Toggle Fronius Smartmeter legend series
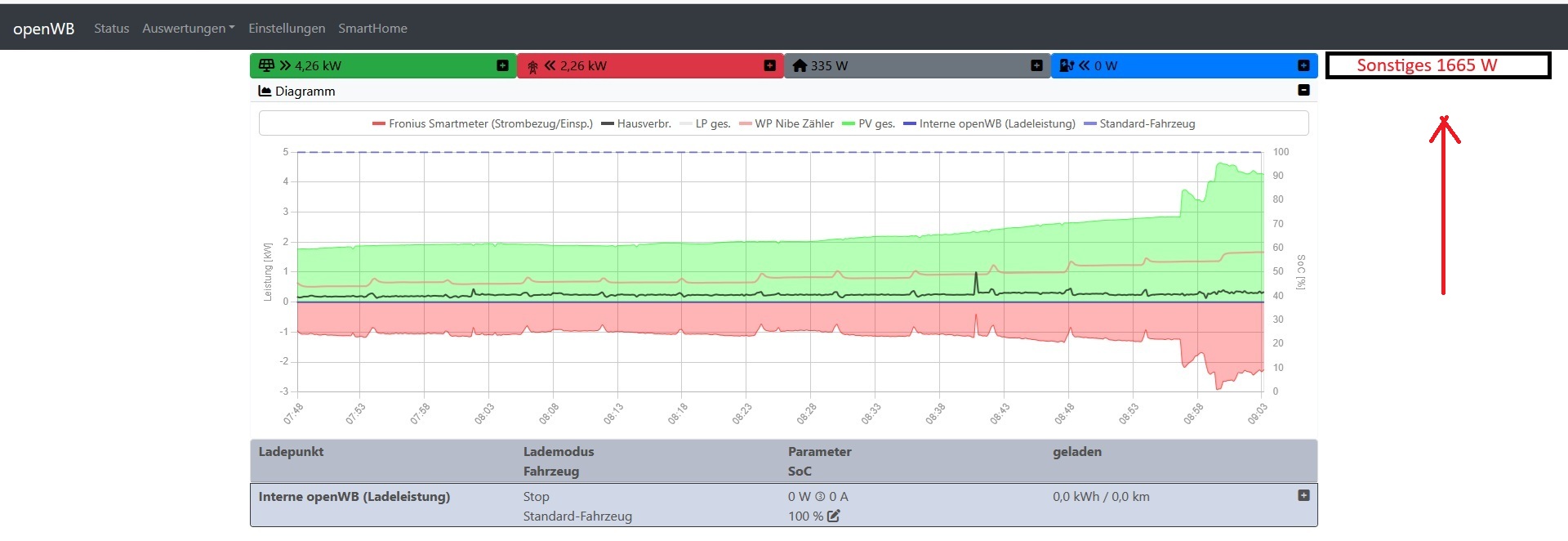Image resolution: width=1568 pixels, height=541 pixels. 482,124
